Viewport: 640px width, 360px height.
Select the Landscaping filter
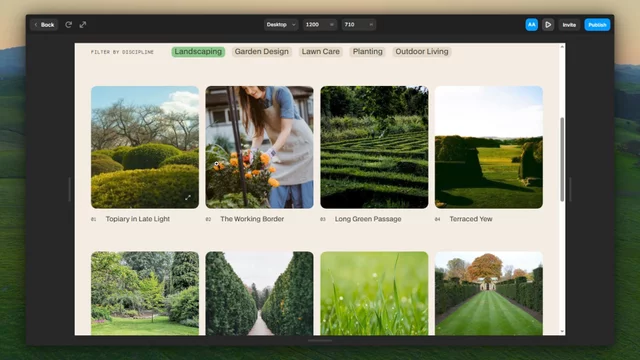198,51
